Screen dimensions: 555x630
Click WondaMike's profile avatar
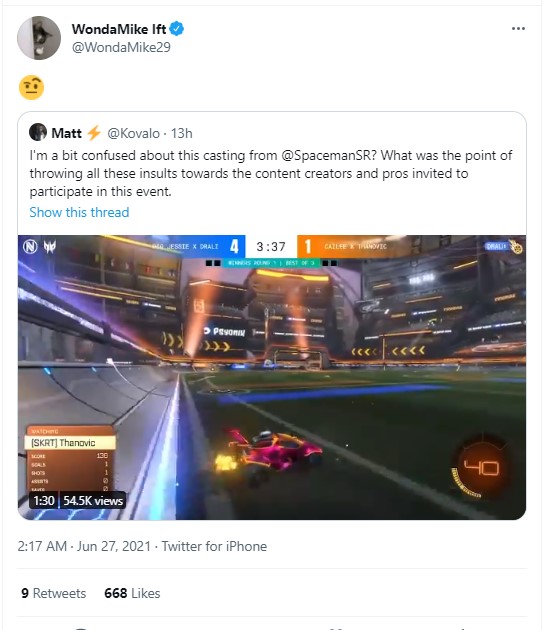coord(39,38)
